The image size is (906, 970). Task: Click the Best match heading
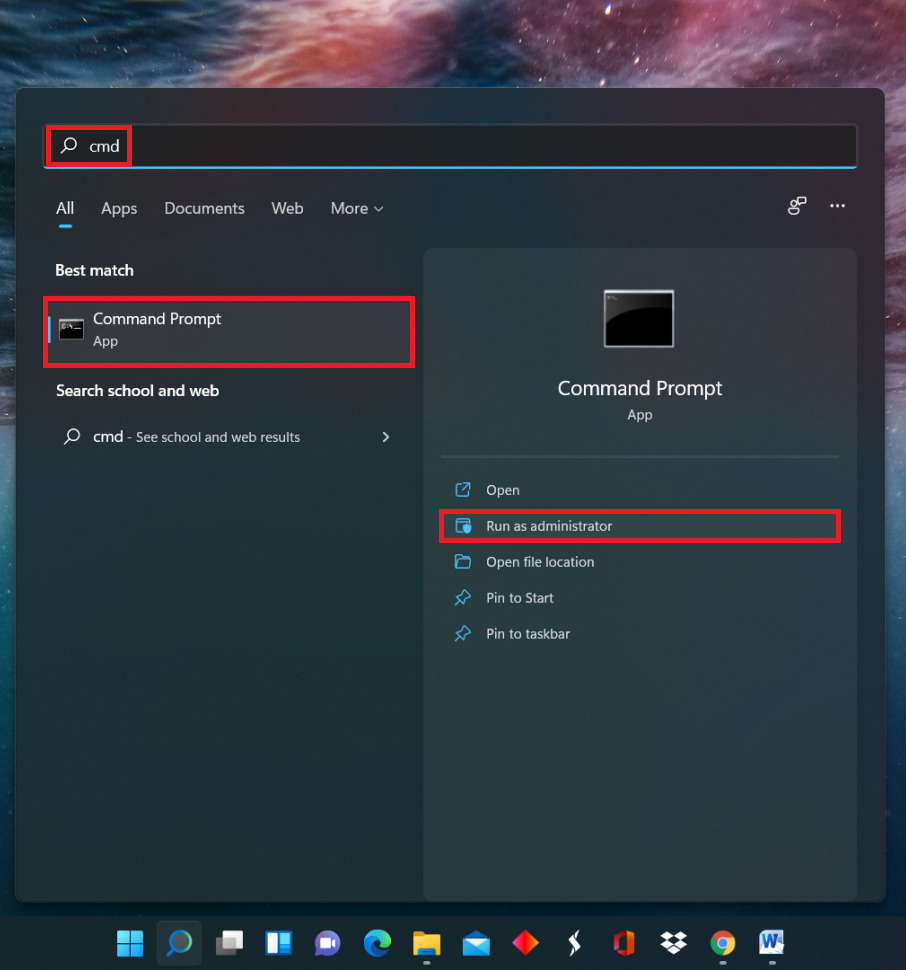click(x=94, y=270)
